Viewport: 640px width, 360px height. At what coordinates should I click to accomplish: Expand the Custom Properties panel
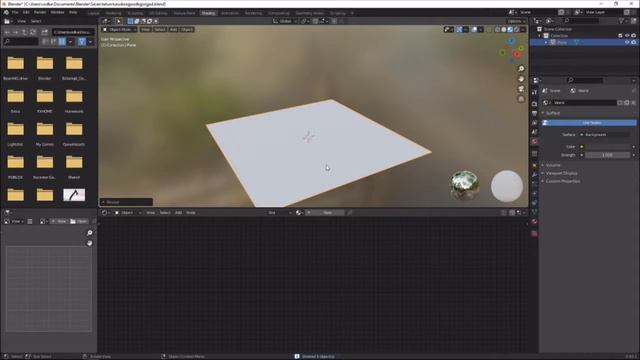561,181
